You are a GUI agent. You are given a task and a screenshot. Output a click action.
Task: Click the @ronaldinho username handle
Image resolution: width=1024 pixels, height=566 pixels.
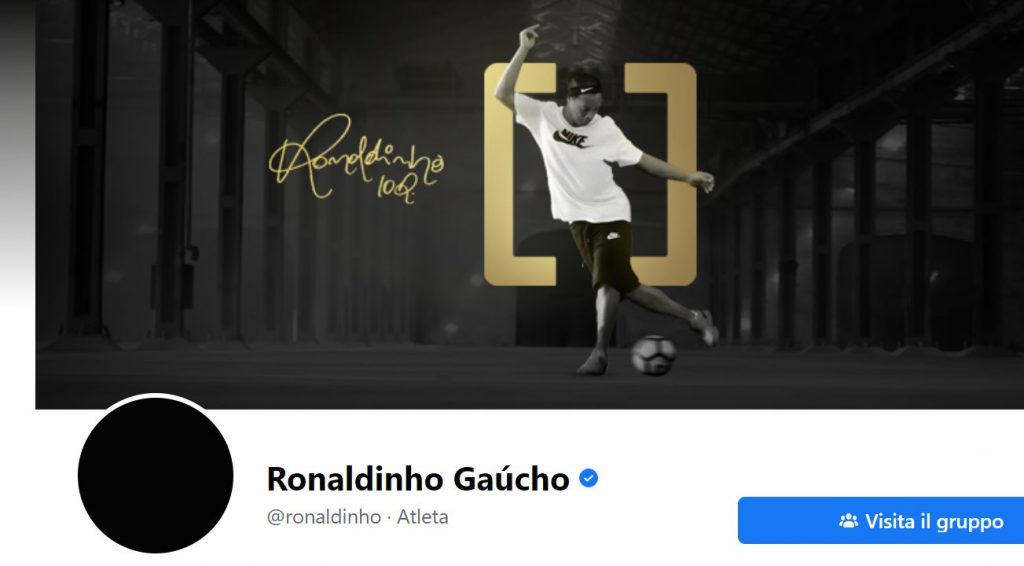[324, 517]
